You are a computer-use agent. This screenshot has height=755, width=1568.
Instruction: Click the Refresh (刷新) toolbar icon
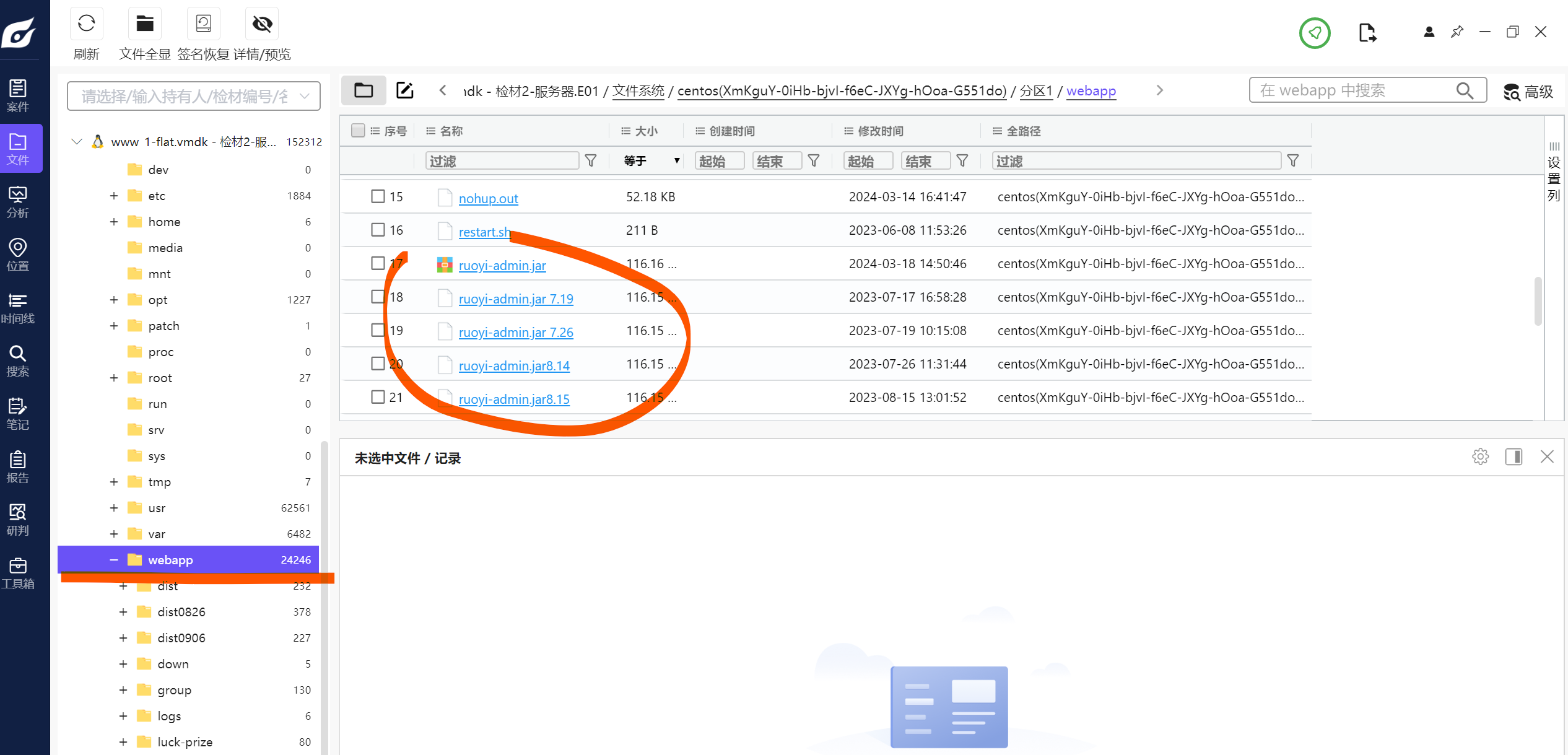point(86,24)
